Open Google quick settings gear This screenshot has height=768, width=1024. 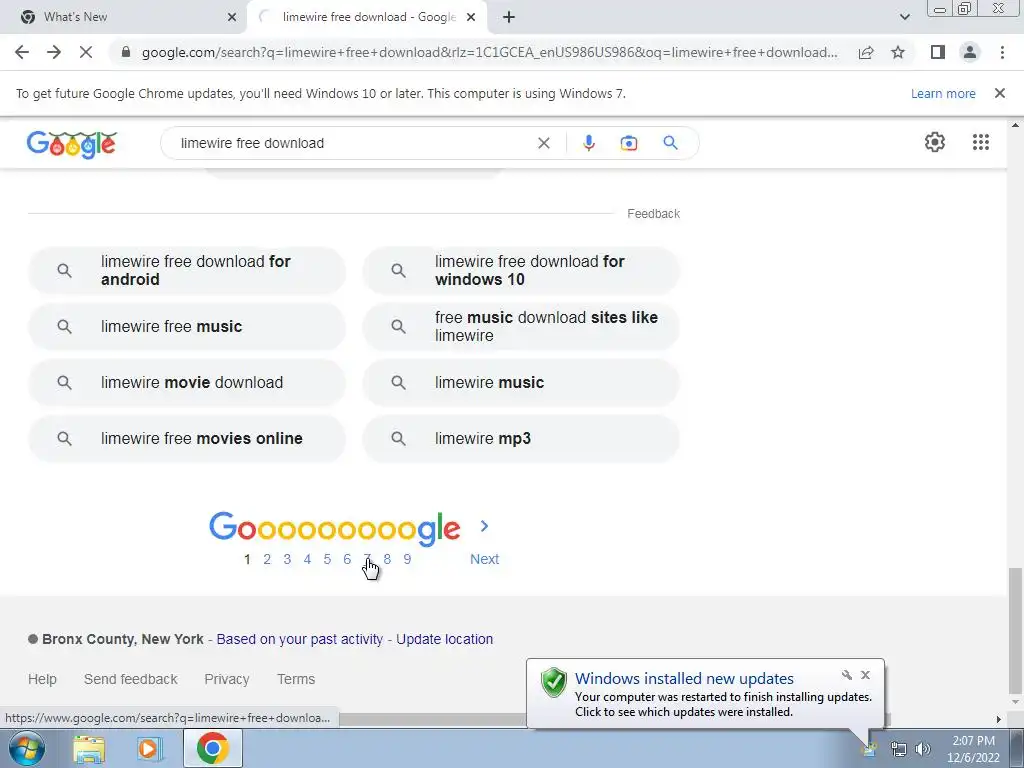[x=935, y=142]
